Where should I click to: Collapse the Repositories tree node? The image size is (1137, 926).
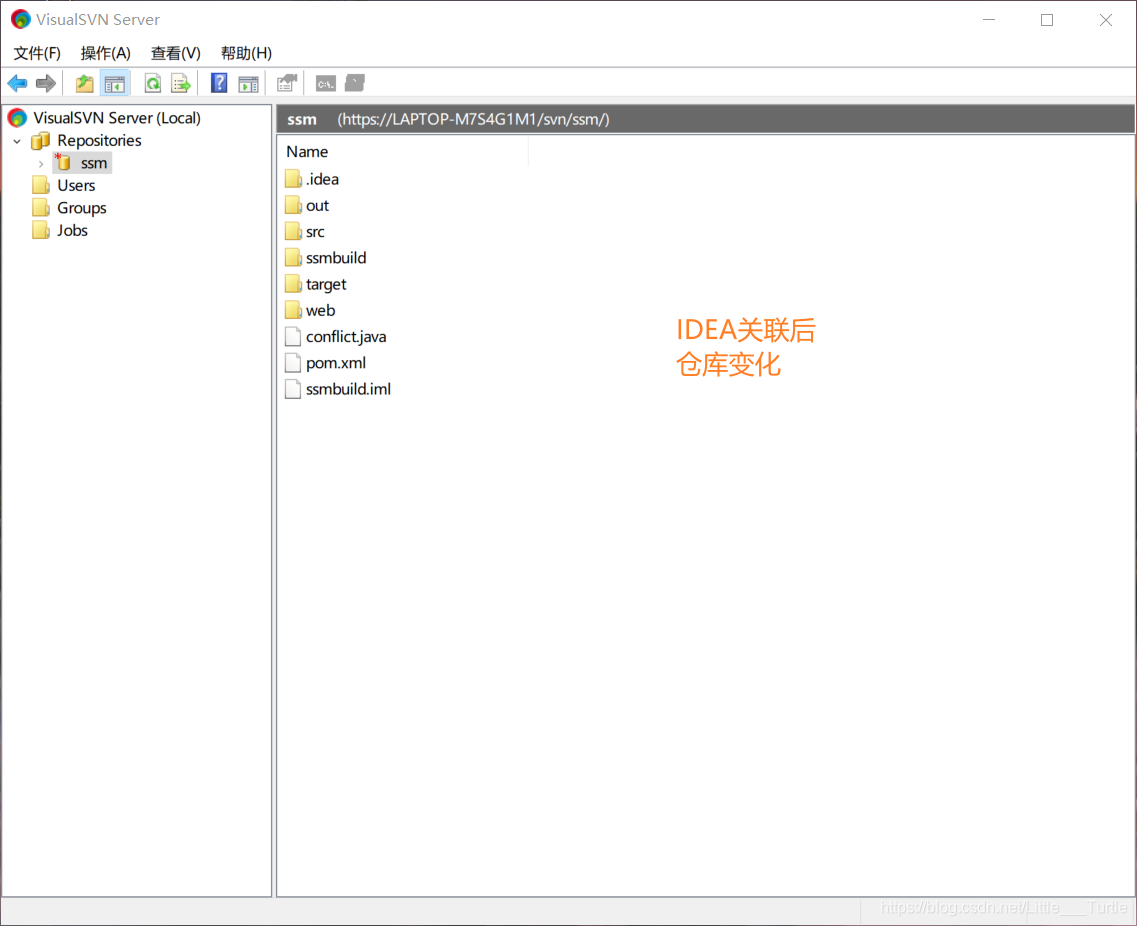coord(17,141)
